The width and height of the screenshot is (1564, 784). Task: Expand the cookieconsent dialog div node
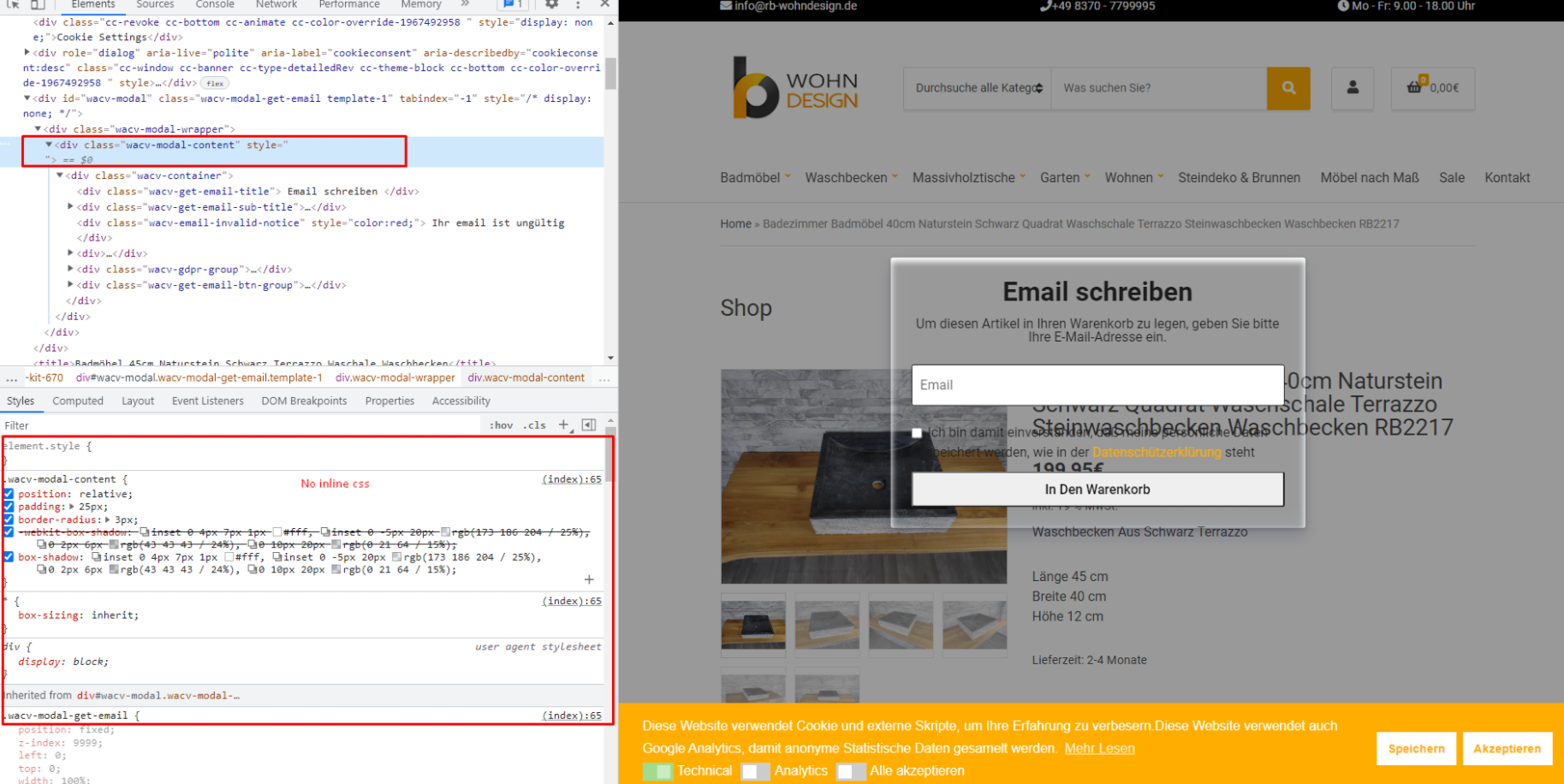pos(27,53)
